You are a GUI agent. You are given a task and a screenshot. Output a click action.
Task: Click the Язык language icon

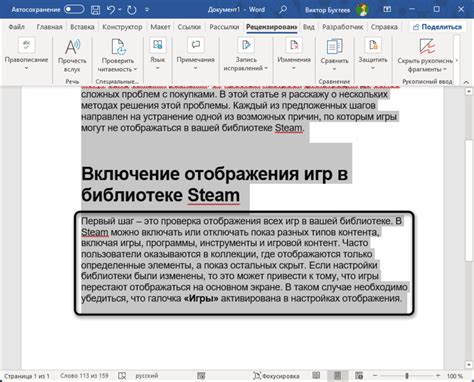pyautogui.click(x=157, y=45)
